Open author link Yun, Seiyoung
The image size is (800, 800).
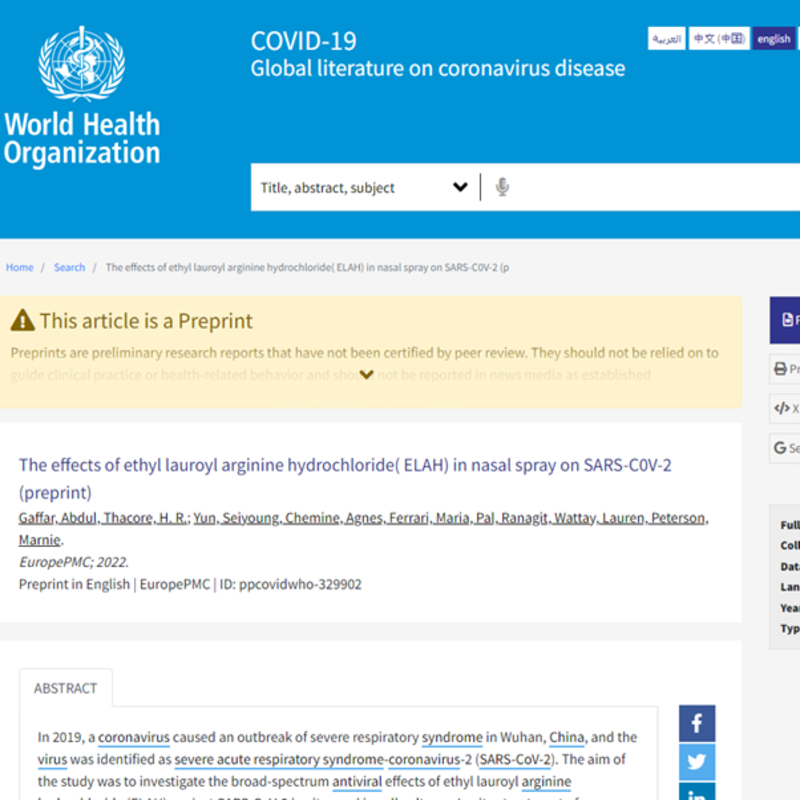click(x=236, y=518)
